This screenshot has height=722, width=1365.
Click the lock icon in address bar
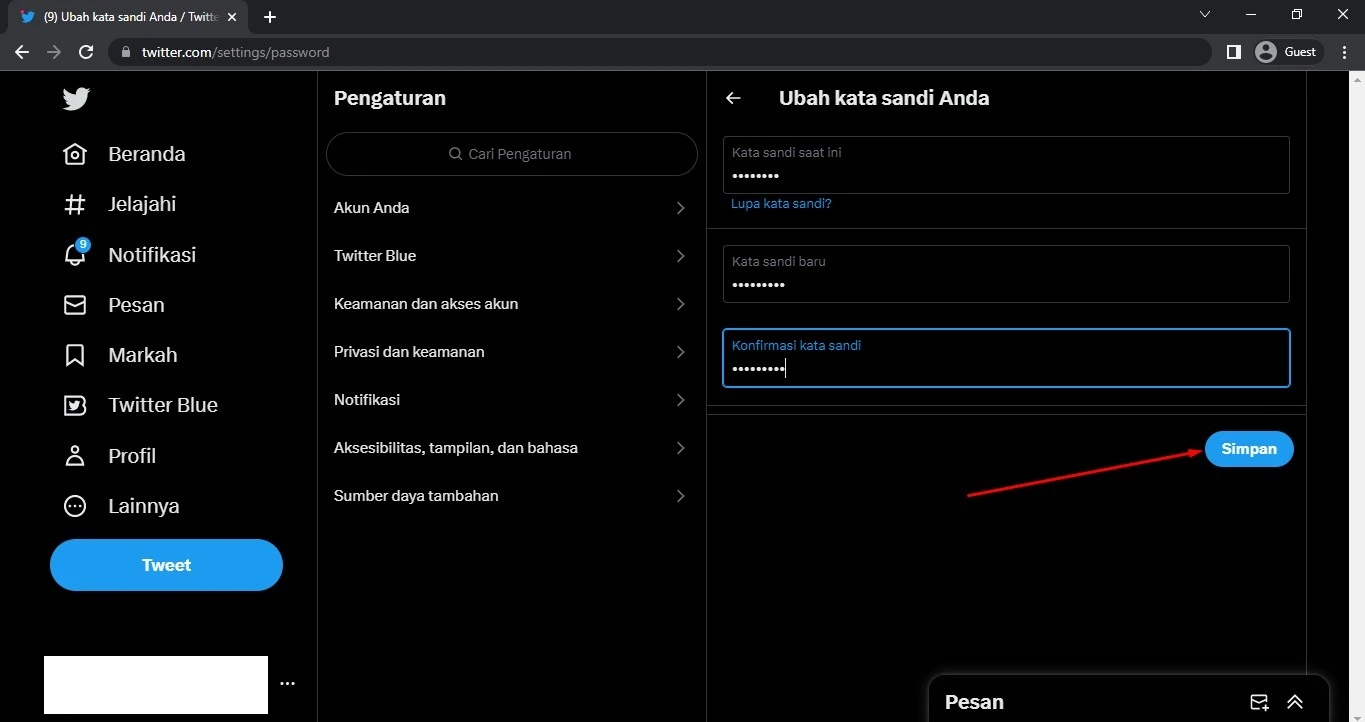pyautogui.click(x=126, y=52)
